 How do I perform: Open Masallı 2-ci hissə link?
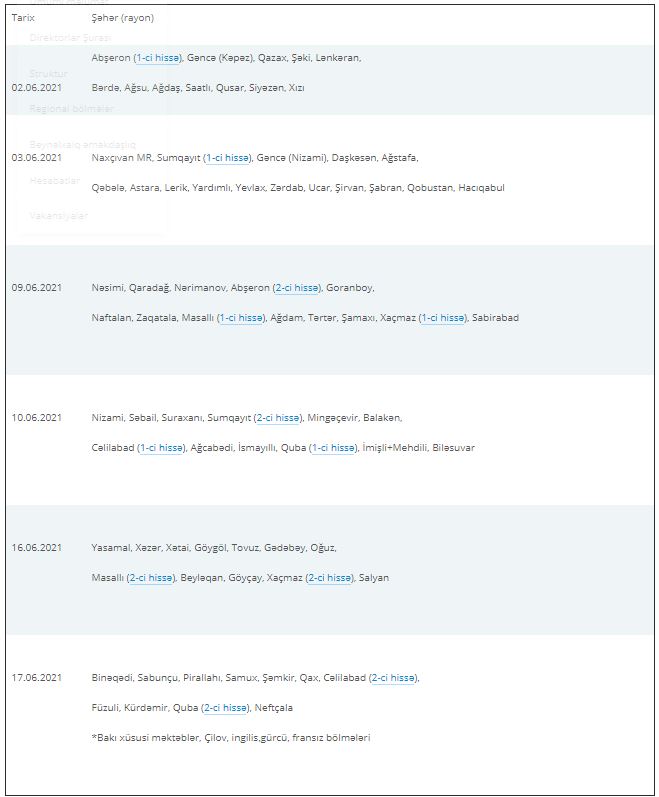tap(151, 578)
